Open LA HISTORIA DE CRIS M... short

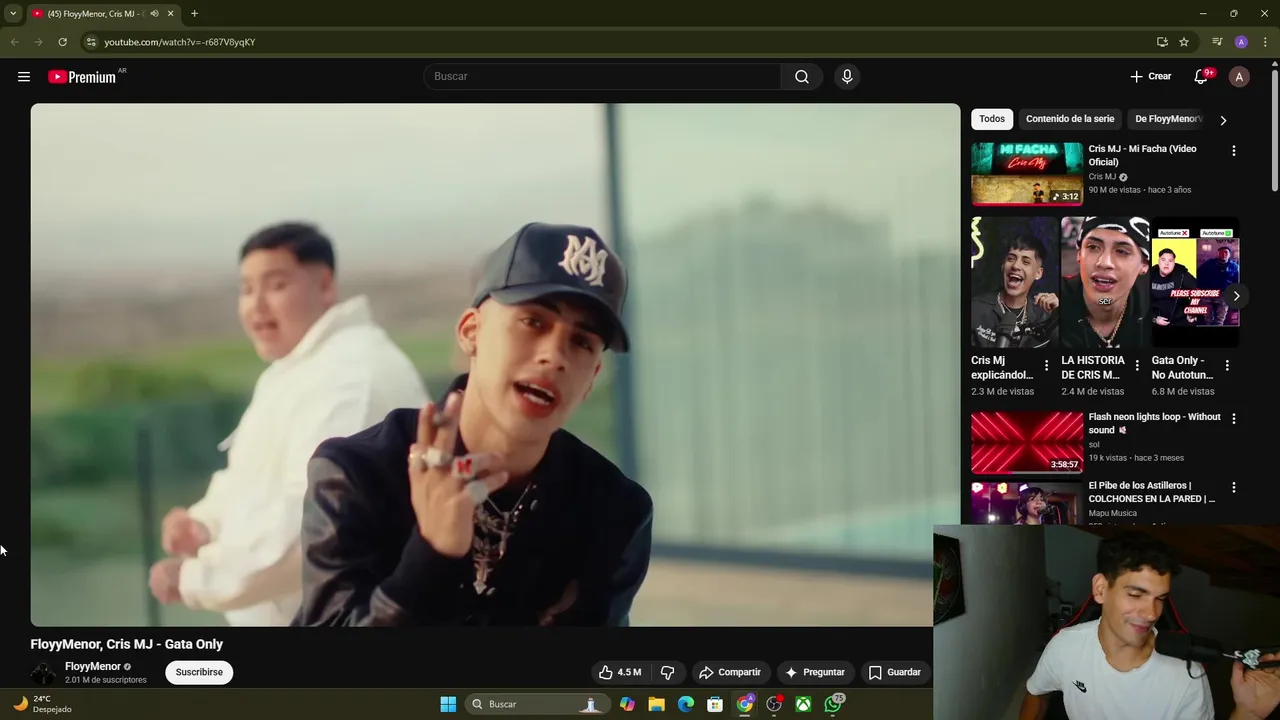(x=1105, y=282)
